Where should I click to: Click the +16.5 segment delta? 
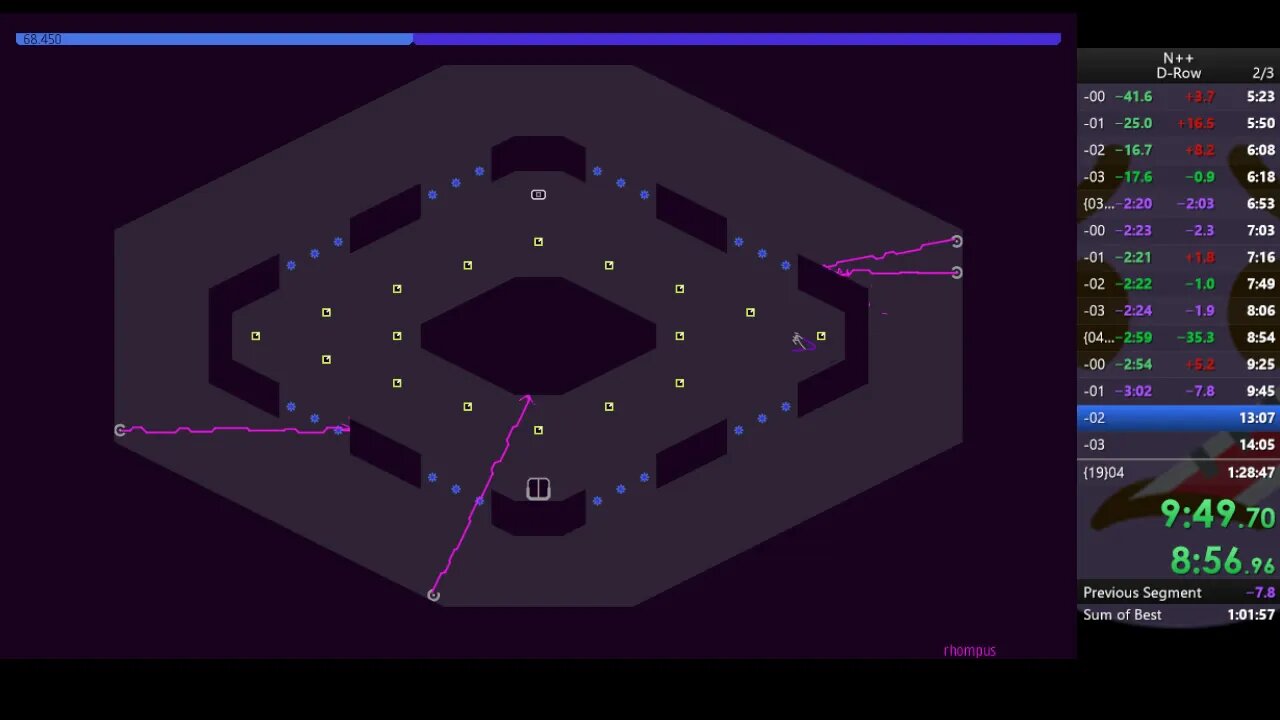1195,123
